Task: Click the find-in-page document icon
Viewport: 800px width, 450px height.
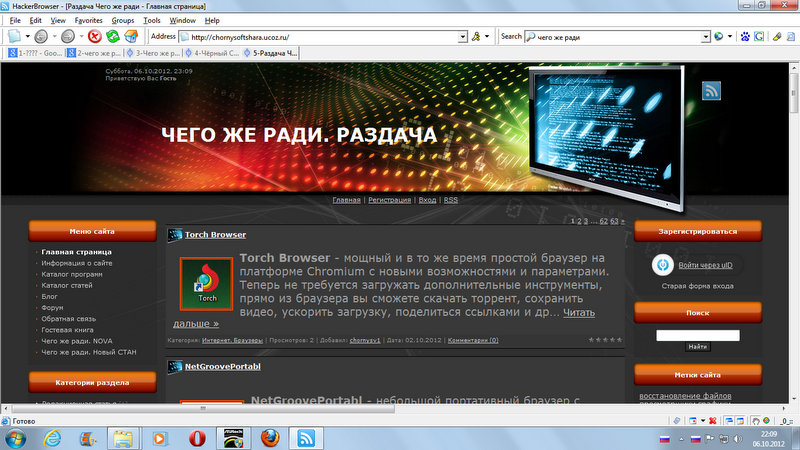Action: click(791, 36)
